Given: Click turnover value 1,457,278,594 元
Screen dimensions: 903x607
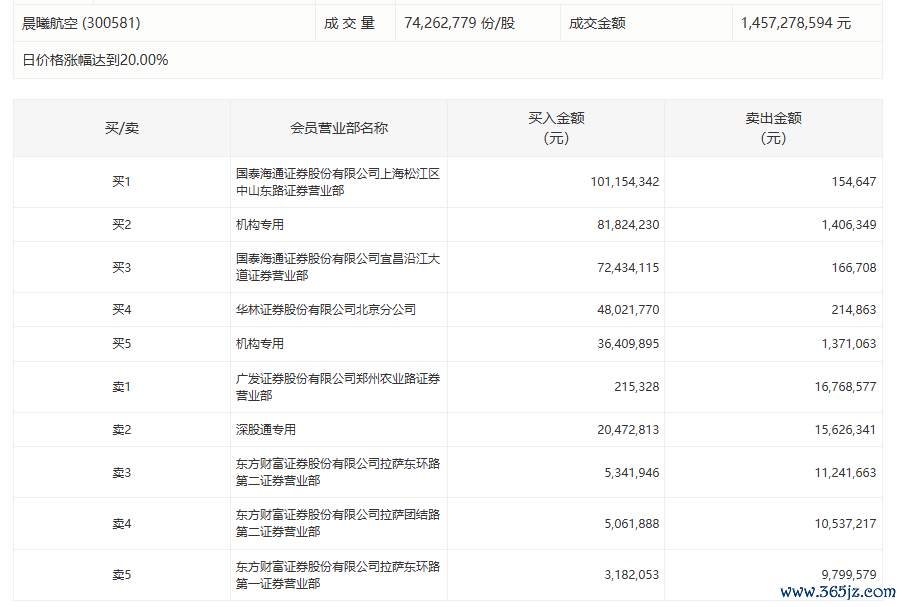Looking at the screenshot, I should [796, 23].
